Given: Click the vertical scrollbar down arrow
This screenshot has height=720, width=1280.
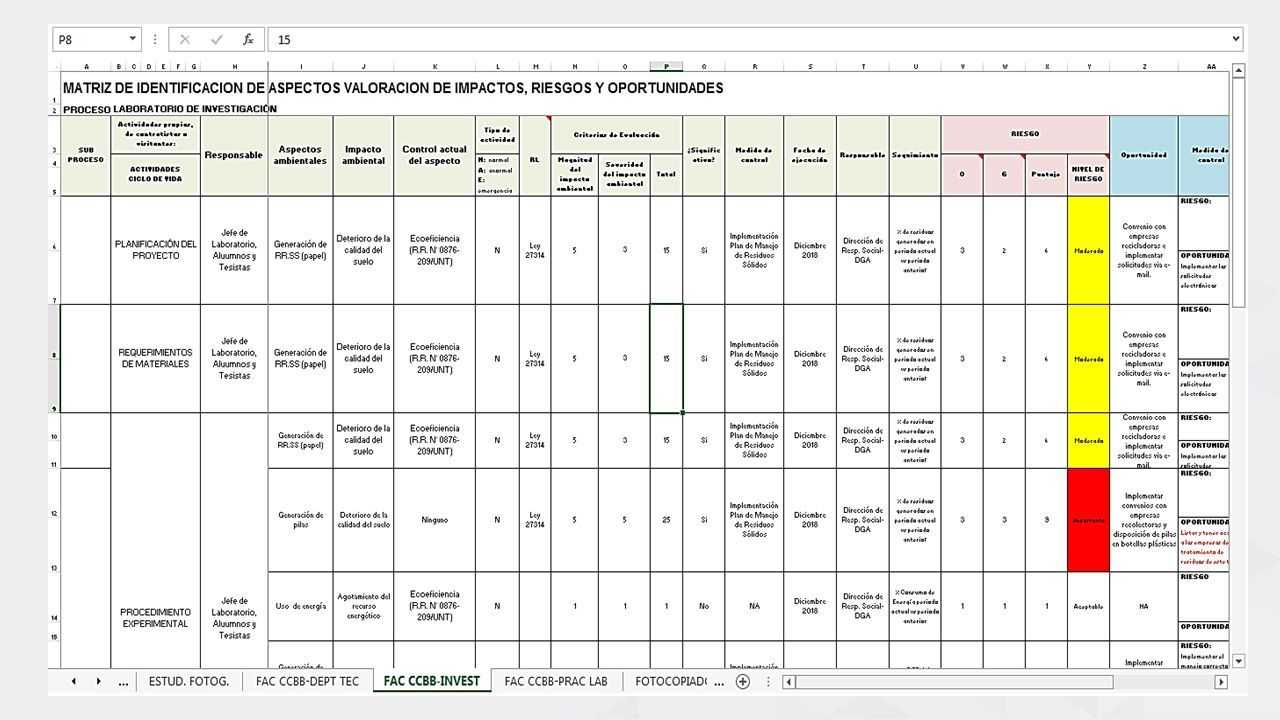Looking at the screenshot, I should click(1239, 661).
